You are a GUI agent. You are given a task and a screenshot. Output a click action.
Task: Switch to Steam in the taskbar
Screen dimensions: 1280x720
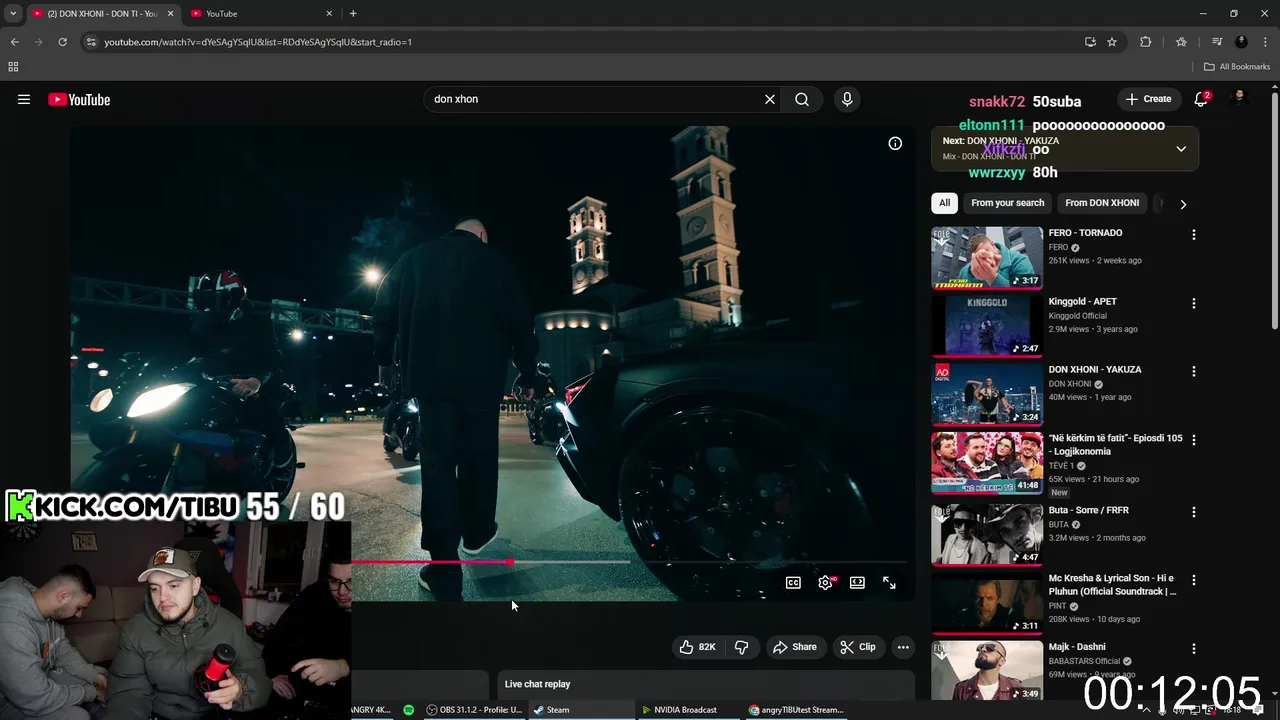click(x=552, y=710)
